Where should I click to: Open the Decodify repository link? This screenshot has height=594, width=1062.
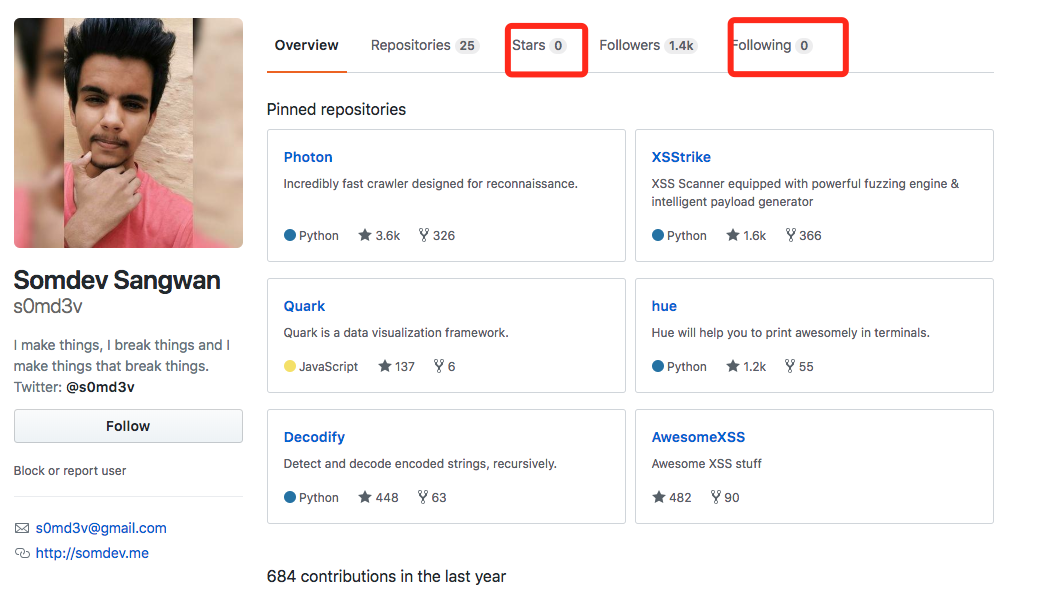click(x=314, y=437)
